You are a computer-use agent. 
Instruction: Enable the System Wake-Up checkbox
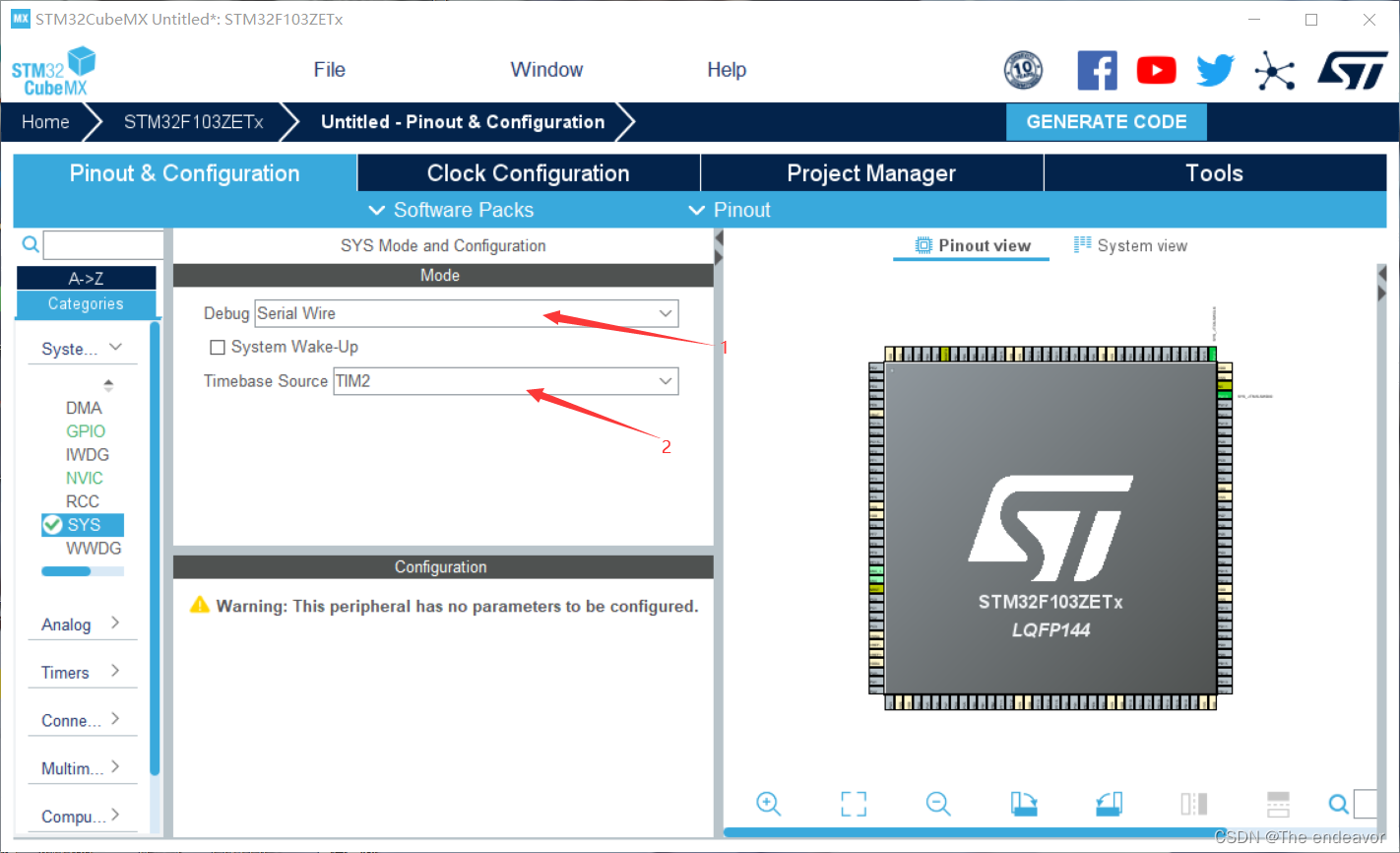point(218,347)
